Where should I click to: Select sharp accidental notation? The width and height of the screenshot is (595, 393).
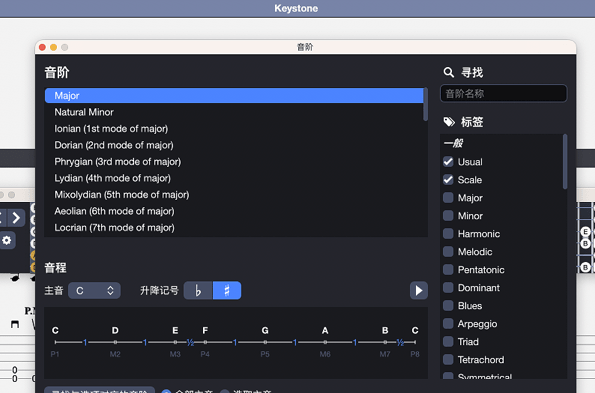tap(227, 291)
